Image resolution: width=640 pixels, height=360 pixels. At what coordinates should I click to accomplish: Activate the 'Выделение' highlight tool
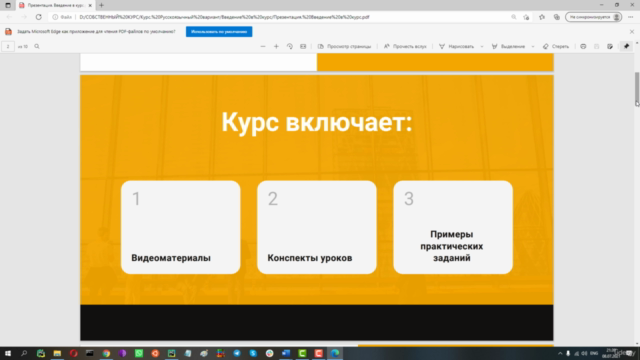point(508,47)
